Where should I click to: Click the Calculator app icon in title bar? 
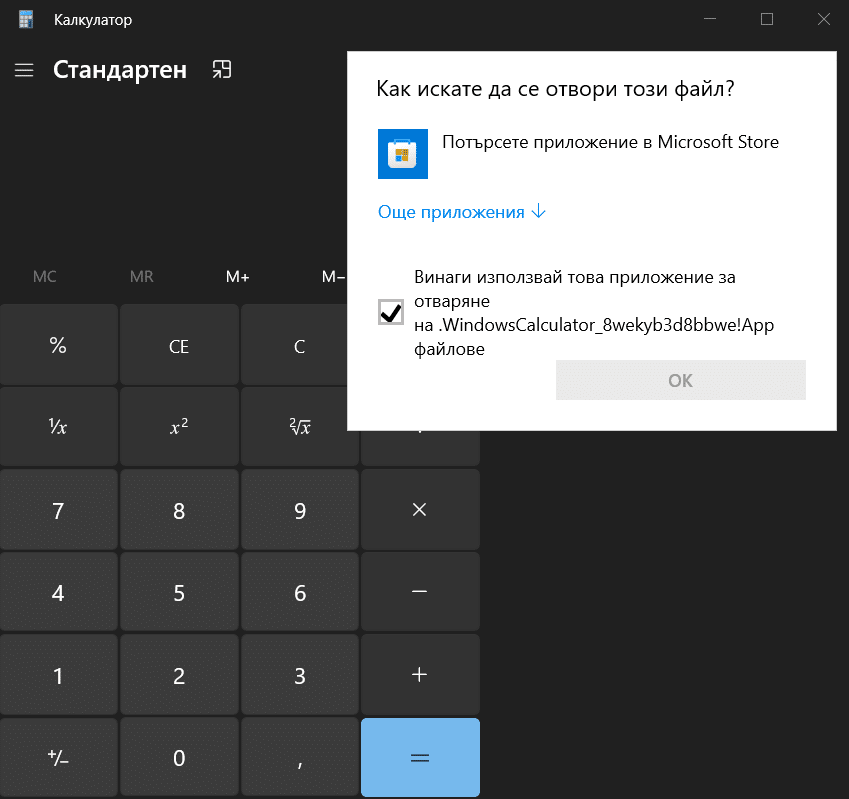point(25,19)
